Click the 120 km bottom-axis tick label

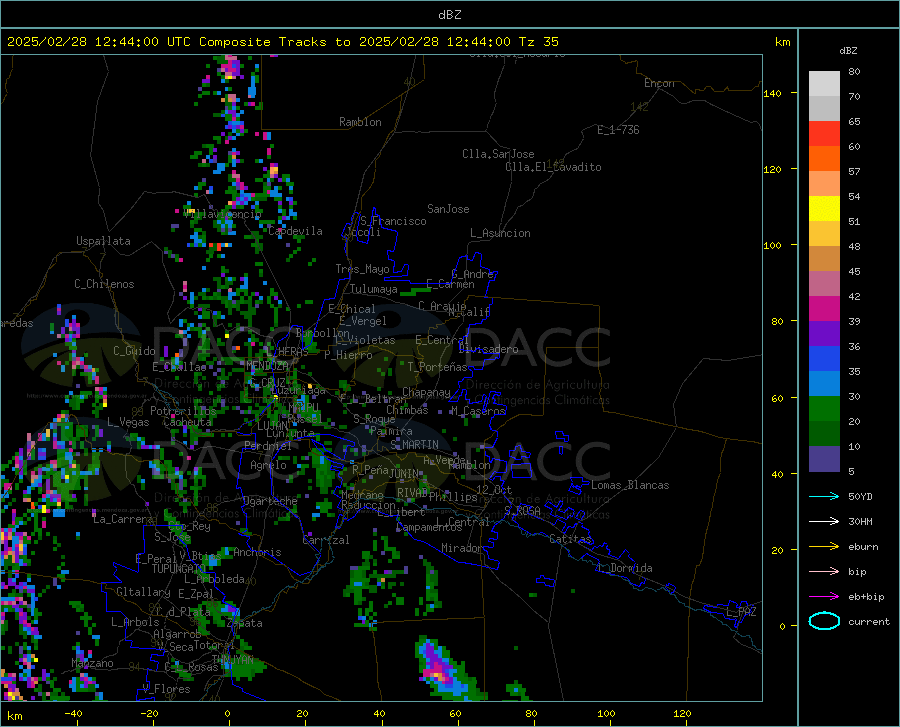[682, 713]
